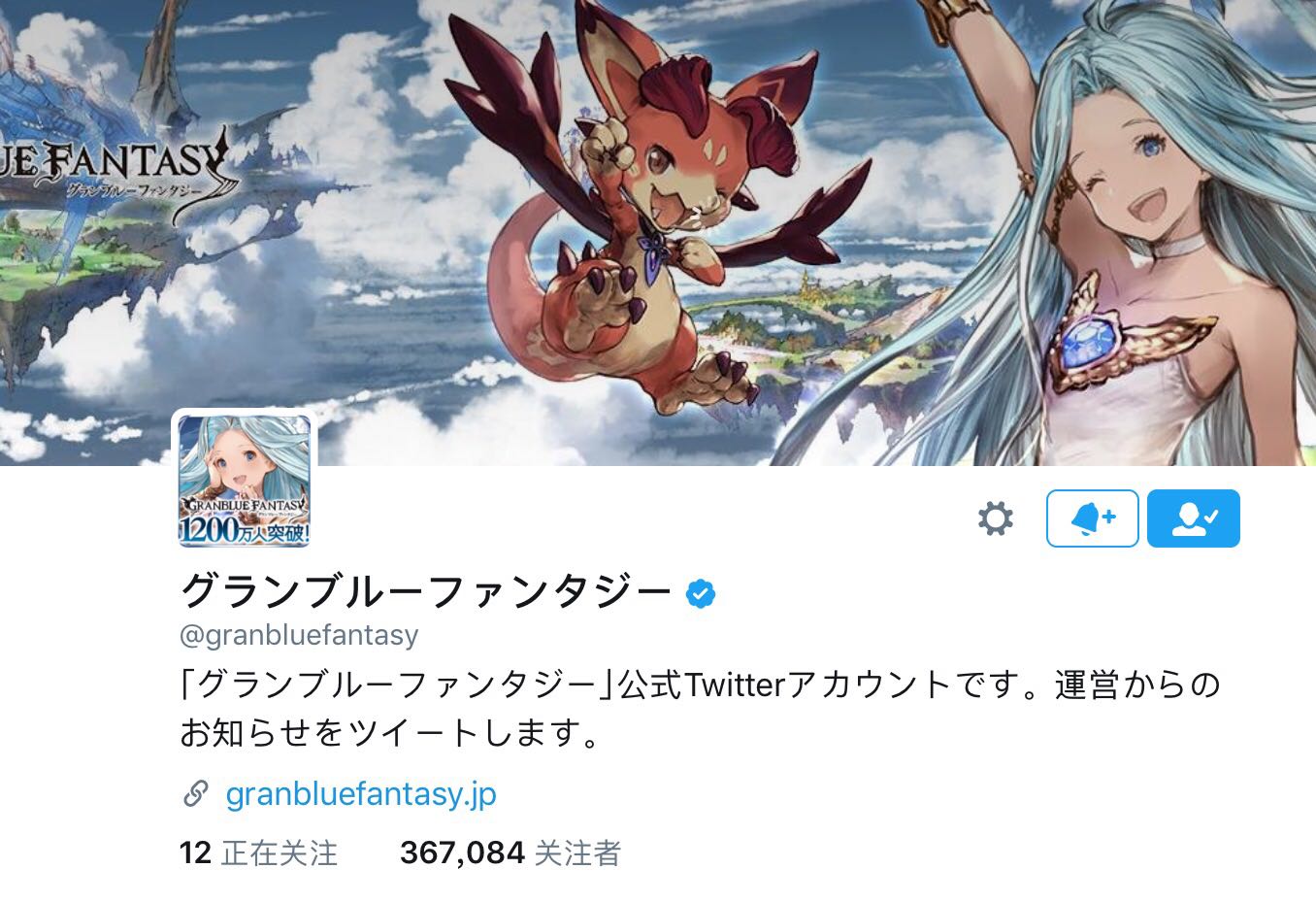
Task: View the 12 正在关注 following list
Action: [x=258, y=853]
